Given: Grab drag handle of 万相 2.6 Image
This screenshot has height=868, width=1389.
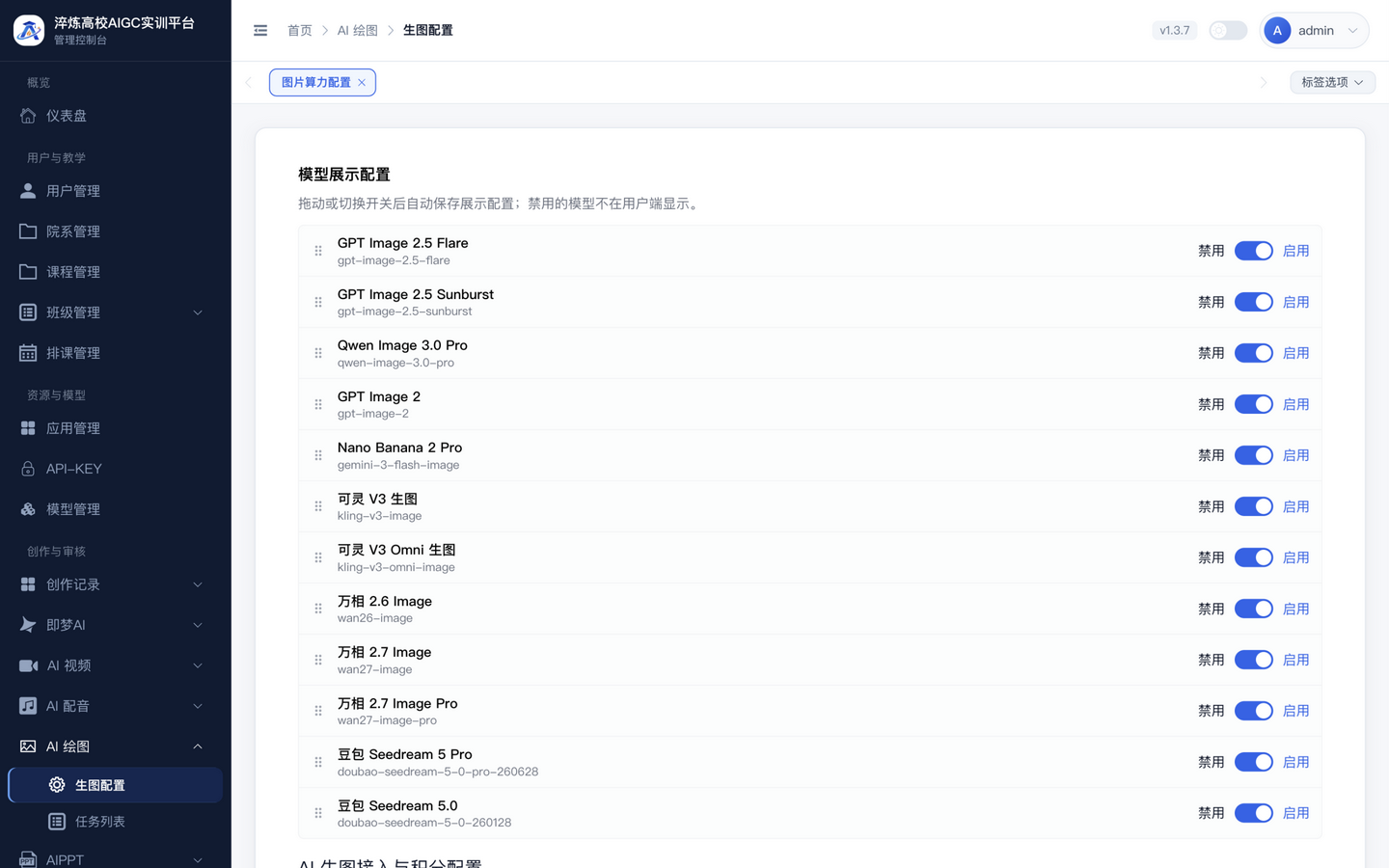Looking at the screenshot, I should (318, 609).
